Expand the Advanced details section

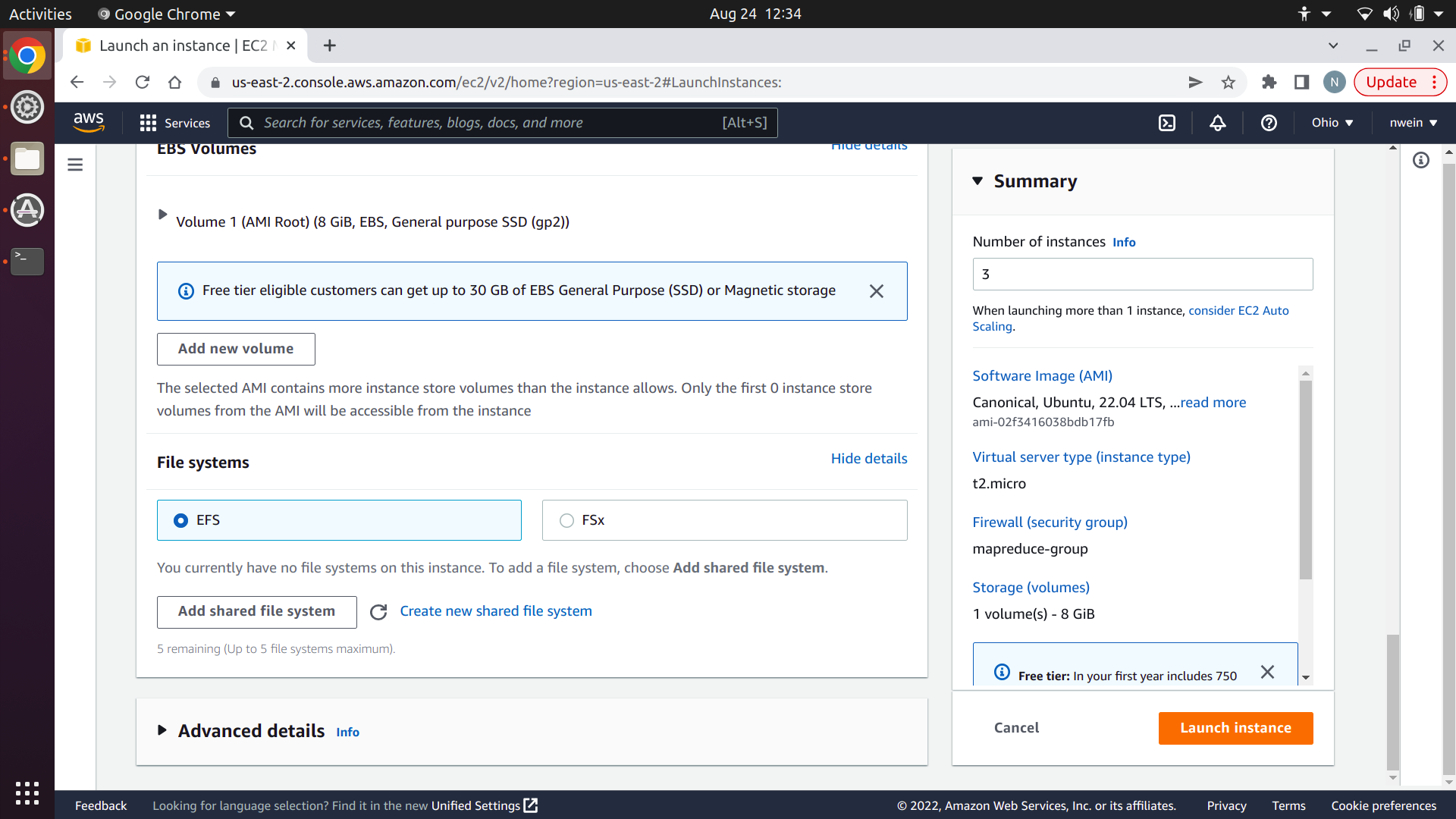(x=162, y=730)
